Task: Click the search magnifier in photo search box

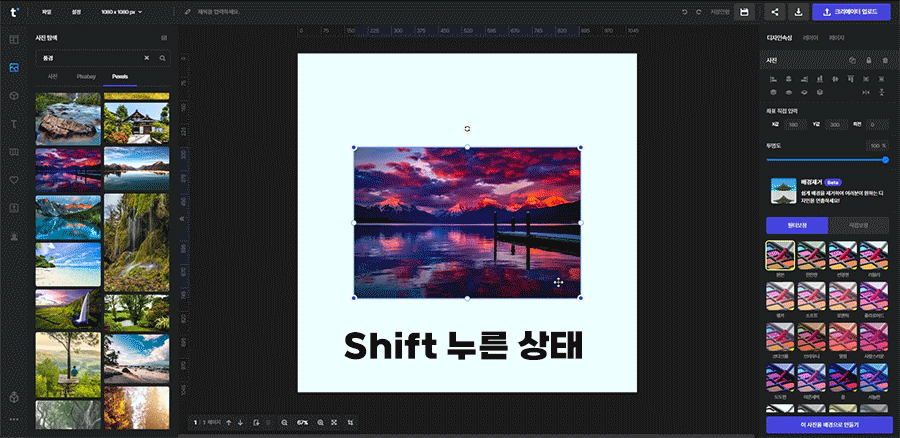Action: click(162, 58)
